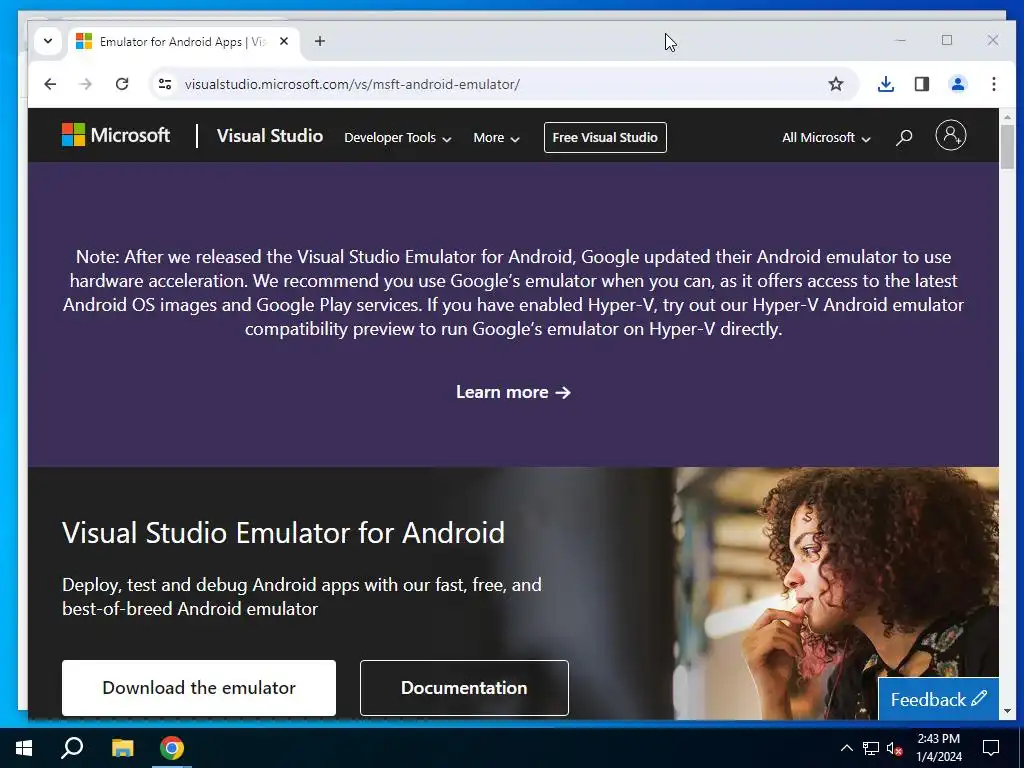This screenshot has height=768, width=1024.
Task: Click the Free Visual Studio button
Action: tap(605, 137)
